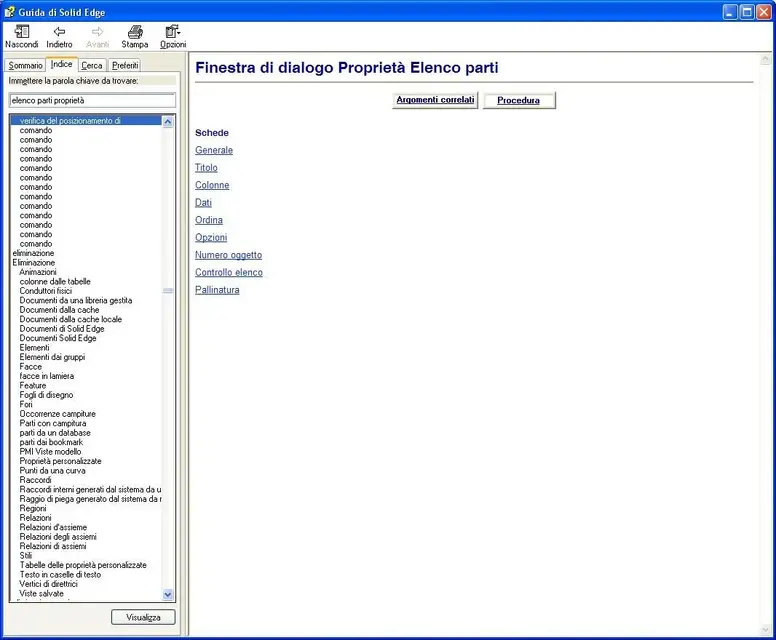Follow the Colonne link
Viewport: 776px width, 640px height.
point(212,185)
